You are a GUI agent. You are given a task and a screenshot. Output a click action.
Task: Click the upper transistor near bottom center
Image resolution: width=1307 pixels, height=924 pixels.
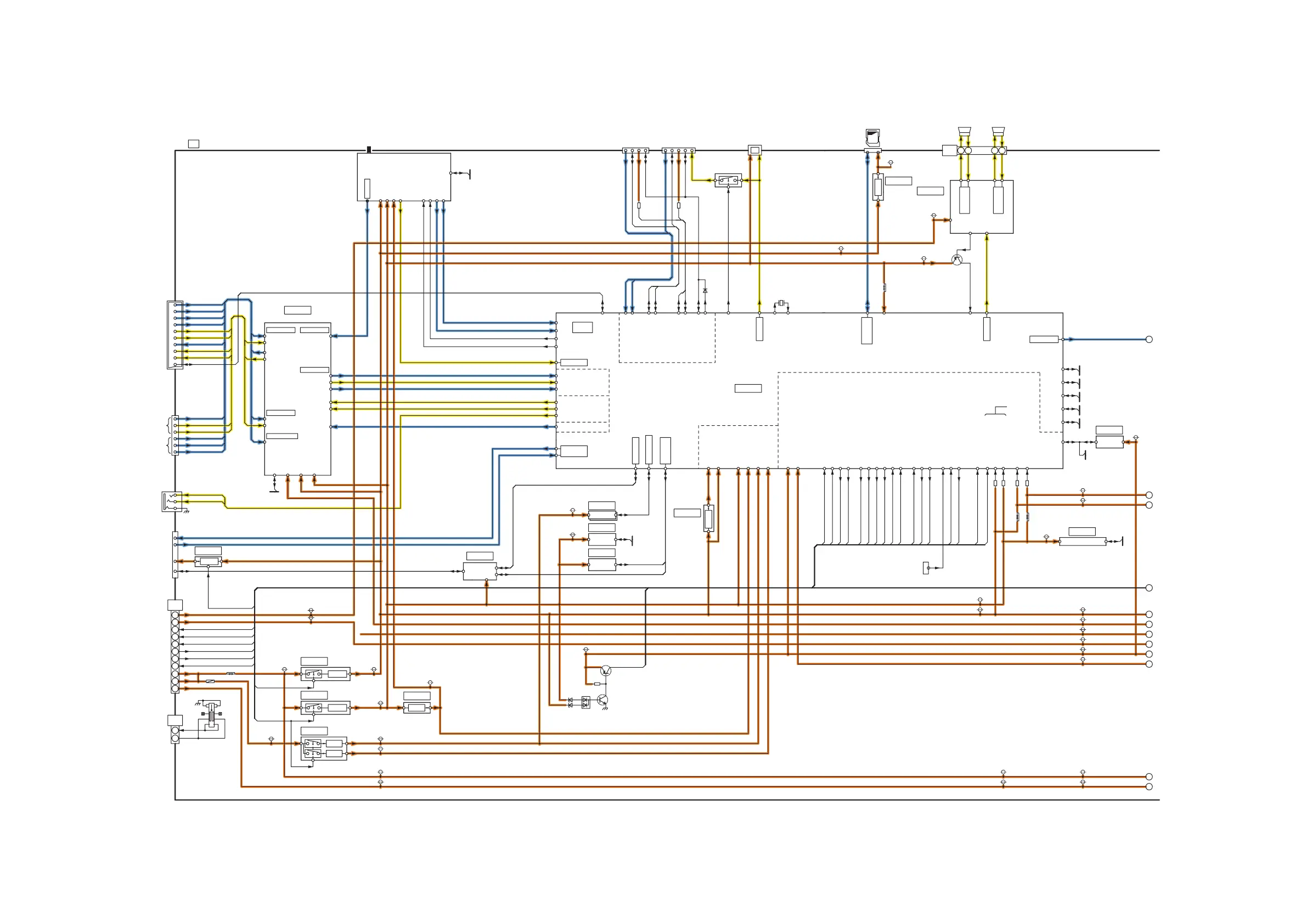click(606, 671)
